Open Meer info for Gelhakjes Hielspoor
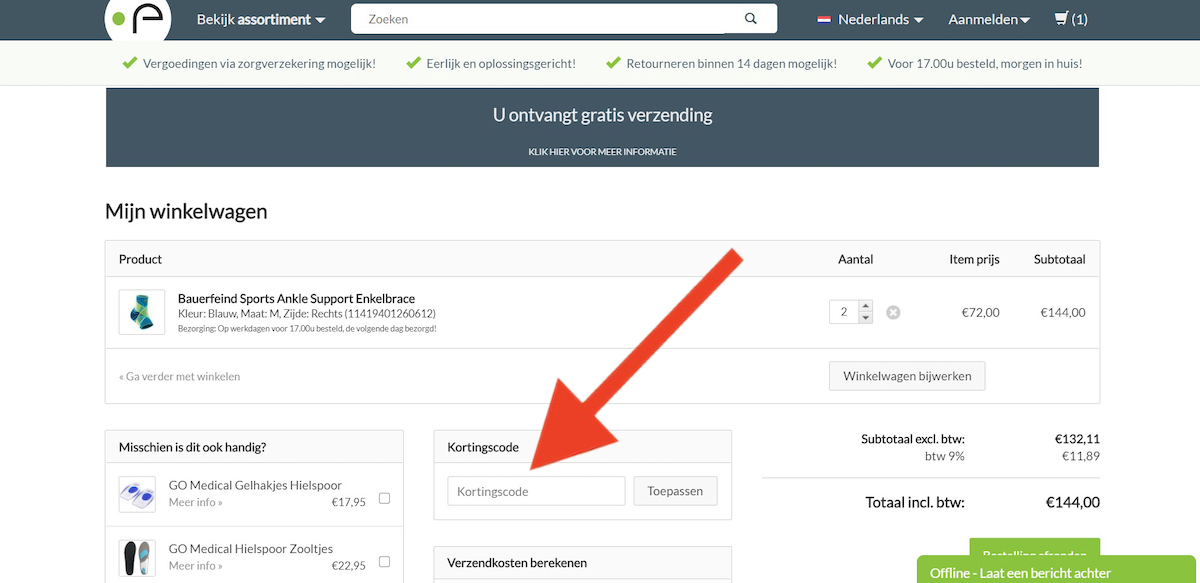Image resolution: width=1200 pixels, height=583 pixels. pos(195,502)
